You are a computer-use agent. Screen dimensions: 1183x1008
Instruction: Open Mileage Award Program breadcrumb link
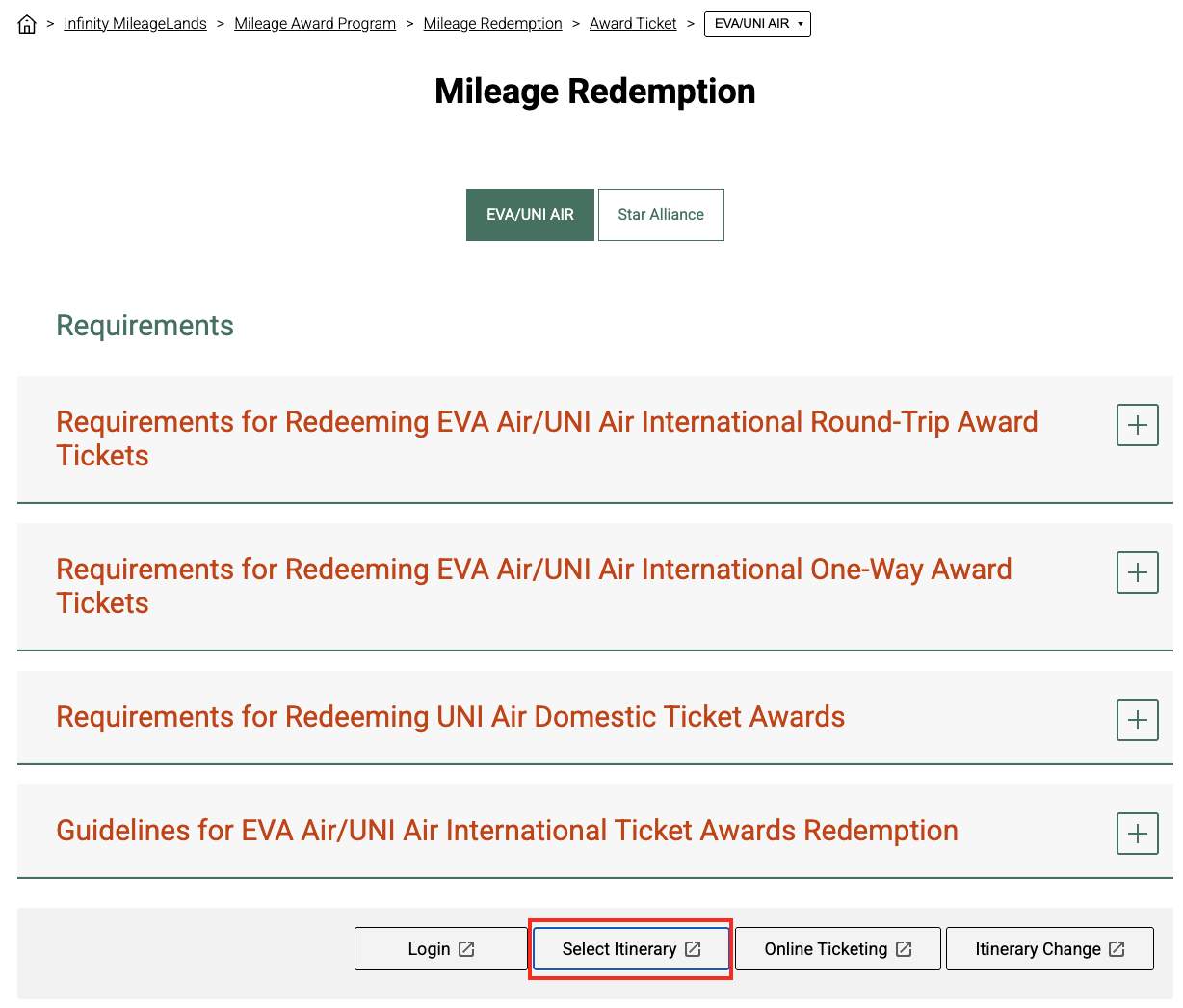315,24
